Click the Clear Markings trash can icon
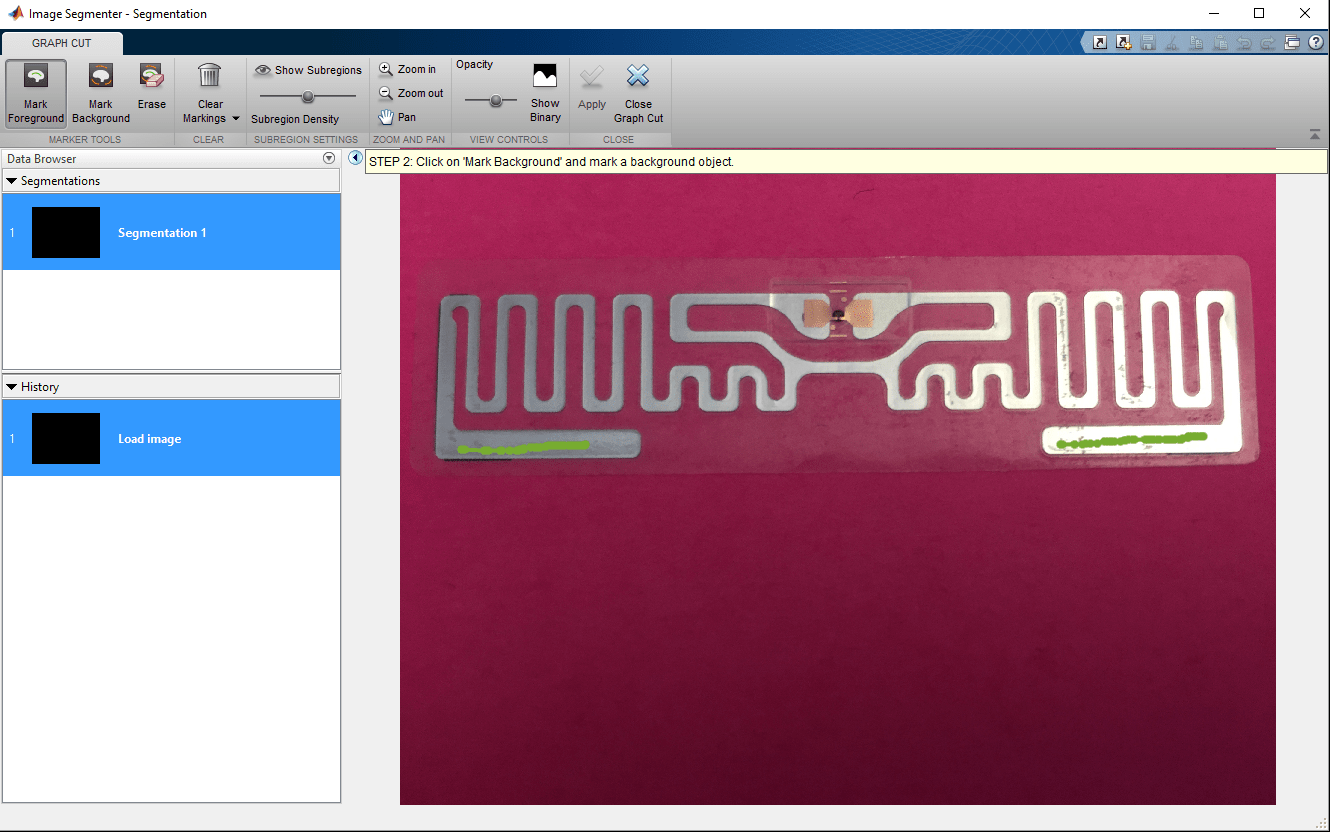 pyautogui.click(x=210, y=76)
